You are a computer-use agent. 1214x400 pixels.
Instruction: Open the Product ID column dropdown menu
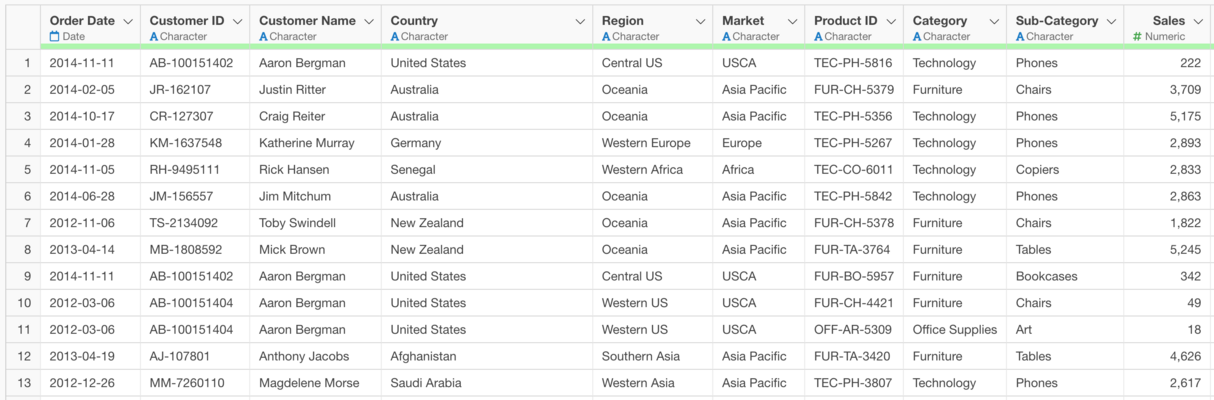point(892,21)
